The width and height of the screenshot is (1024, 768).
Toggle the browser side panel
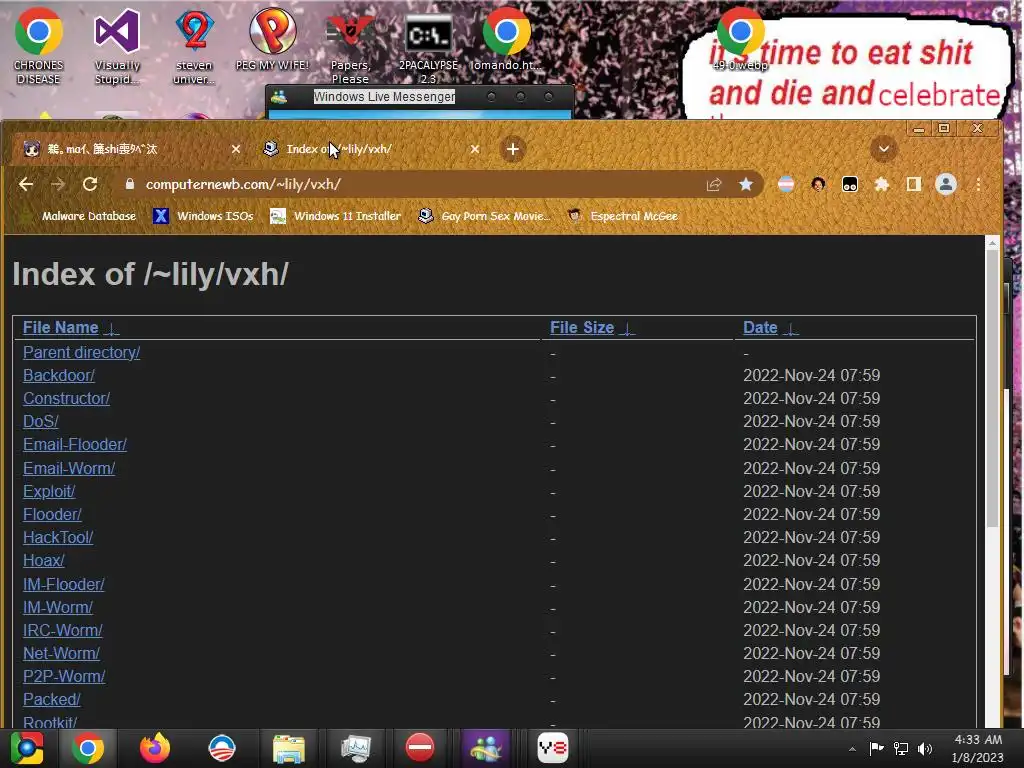coord(914,185)
